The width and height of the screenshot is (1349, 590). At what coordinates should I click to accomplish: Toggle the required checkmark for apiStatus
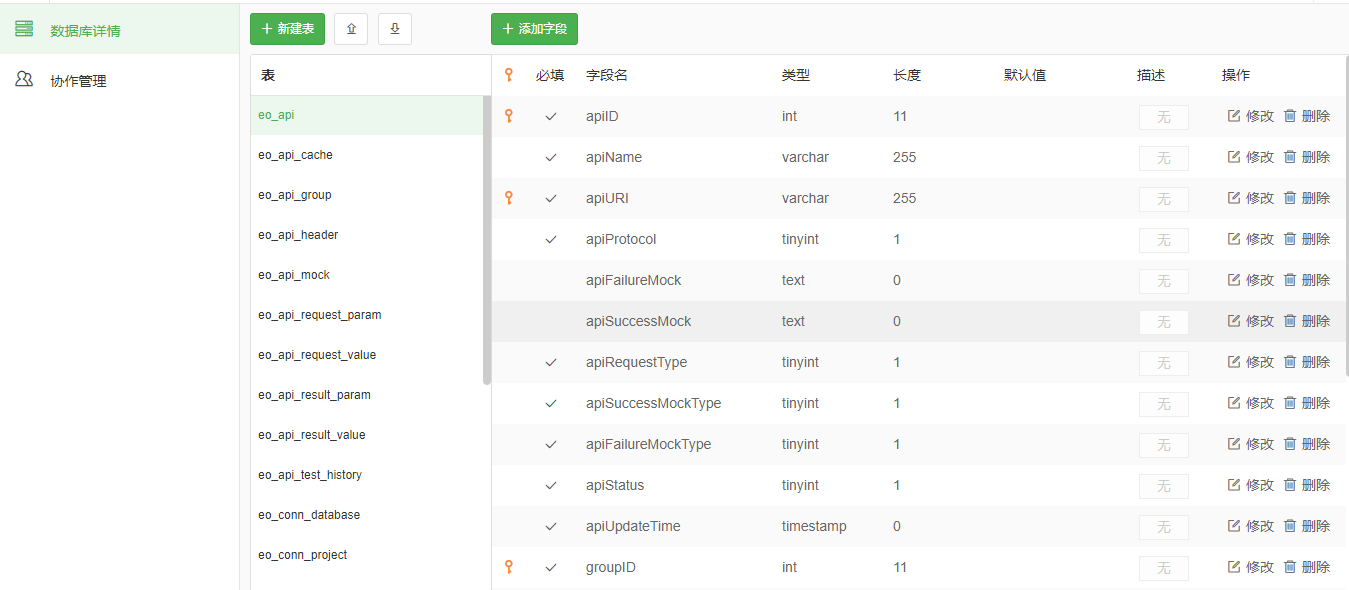[551, 485]
